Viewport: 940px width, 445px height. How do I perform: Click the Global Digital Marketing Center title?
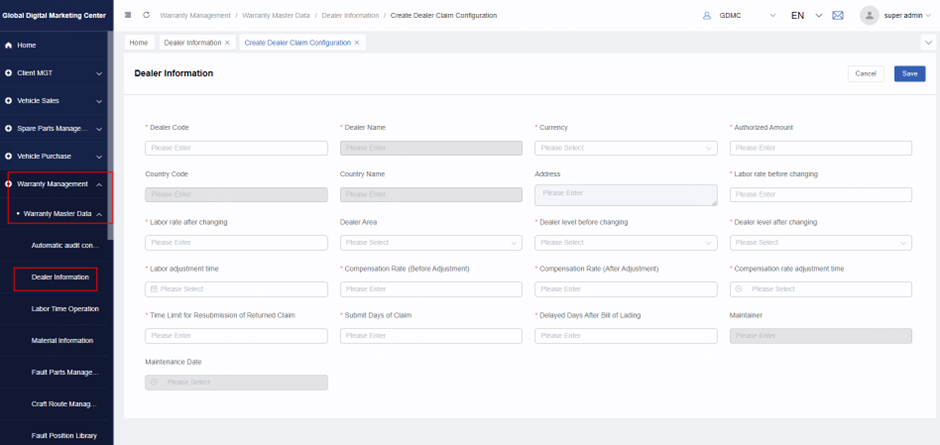tap(55, 16)
